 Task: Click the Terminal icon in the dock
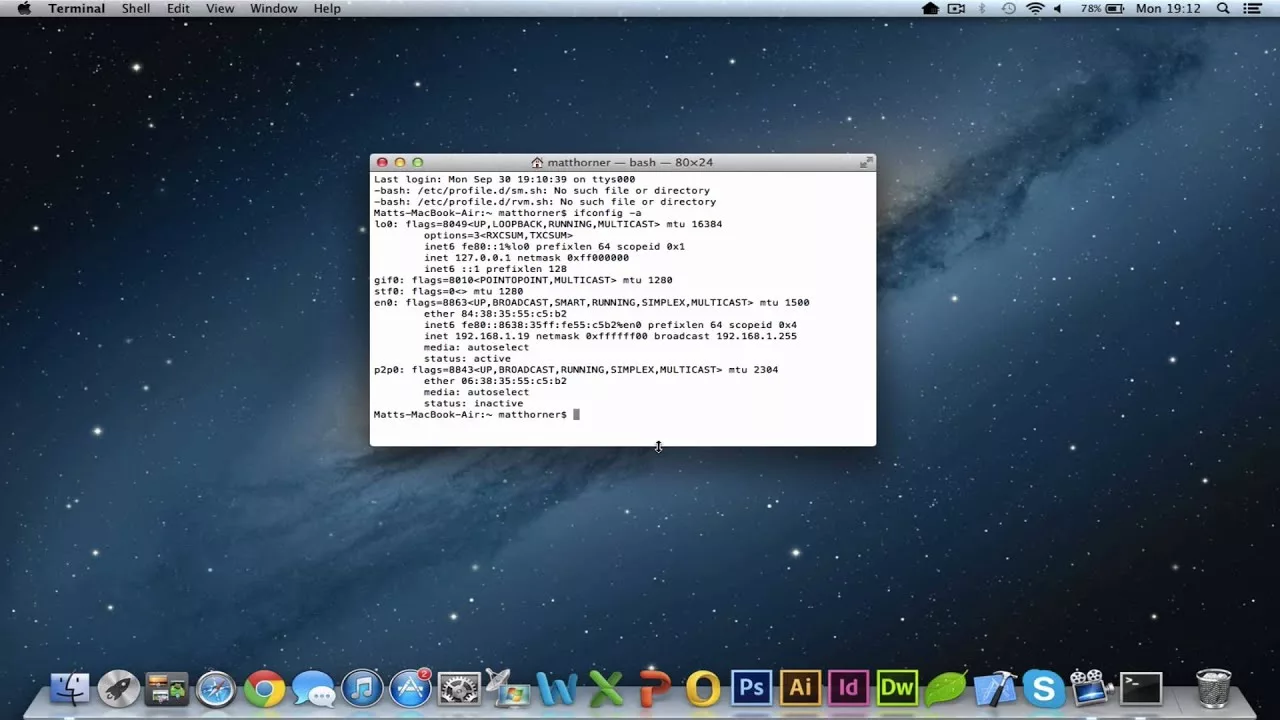1140,688
